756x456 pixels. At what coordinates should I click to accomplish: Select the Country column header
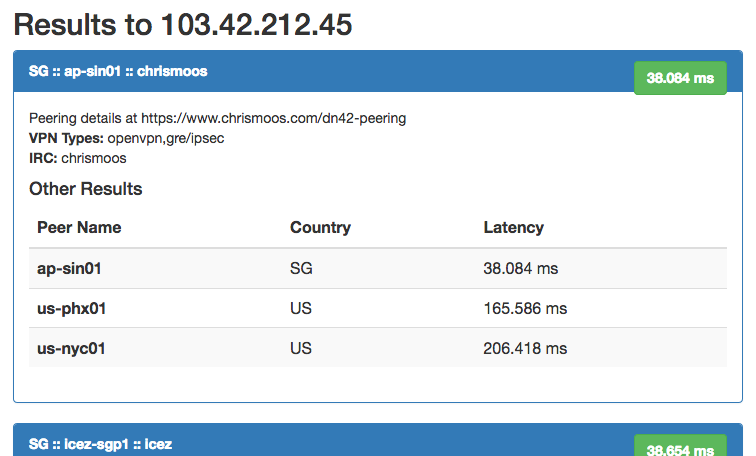point(320,228)
